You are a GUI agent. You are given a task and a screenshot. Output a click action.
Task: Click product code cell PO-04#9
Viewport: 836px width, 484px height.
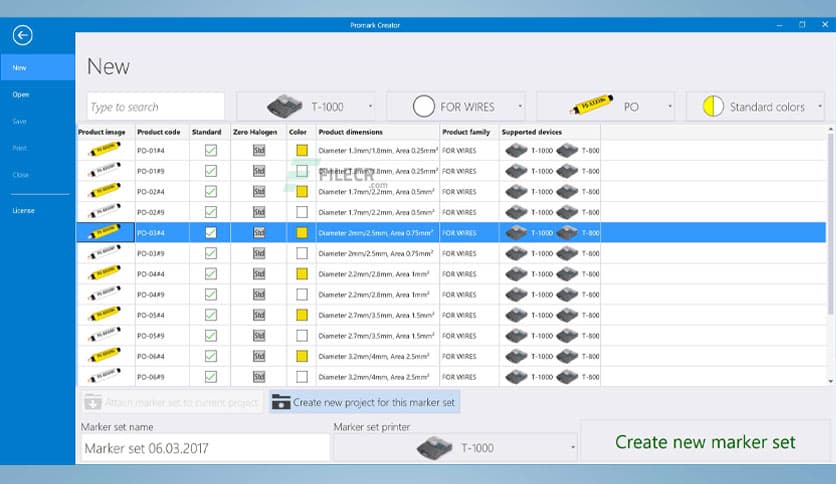coord(162,294)
